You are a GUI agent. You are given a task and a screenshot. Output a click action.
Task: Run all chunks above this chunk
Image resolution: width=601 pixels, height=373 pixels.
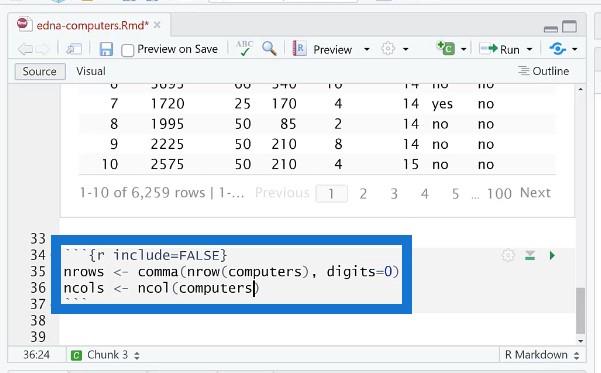pos(530,255)
